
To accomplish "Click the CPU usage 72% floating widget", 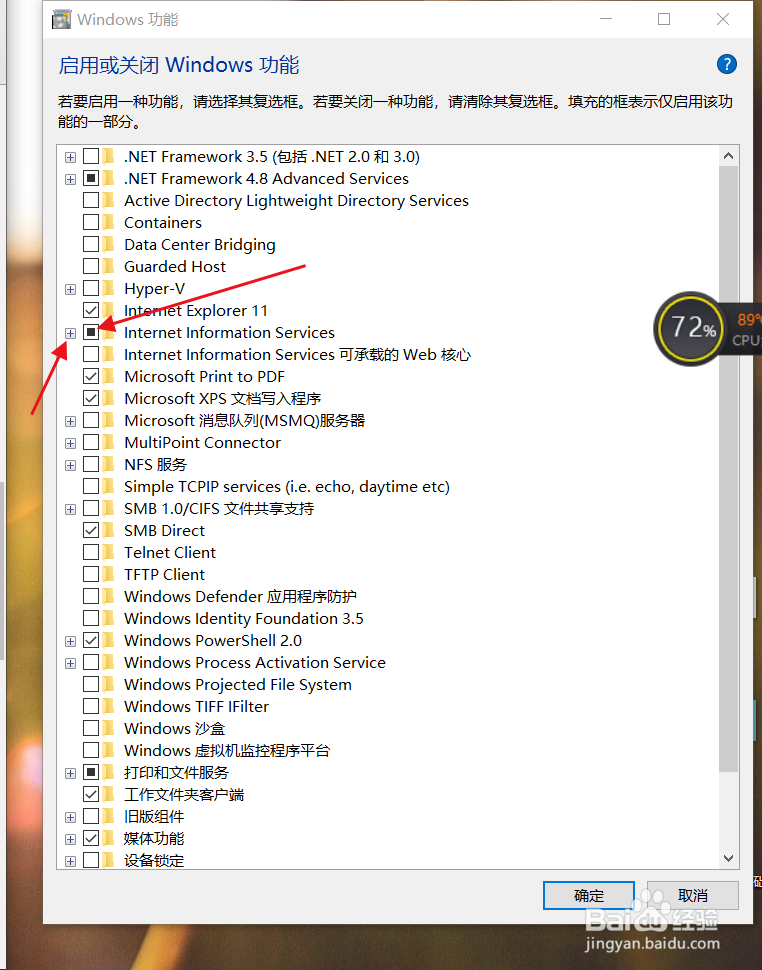I will (x=691, y=328).
